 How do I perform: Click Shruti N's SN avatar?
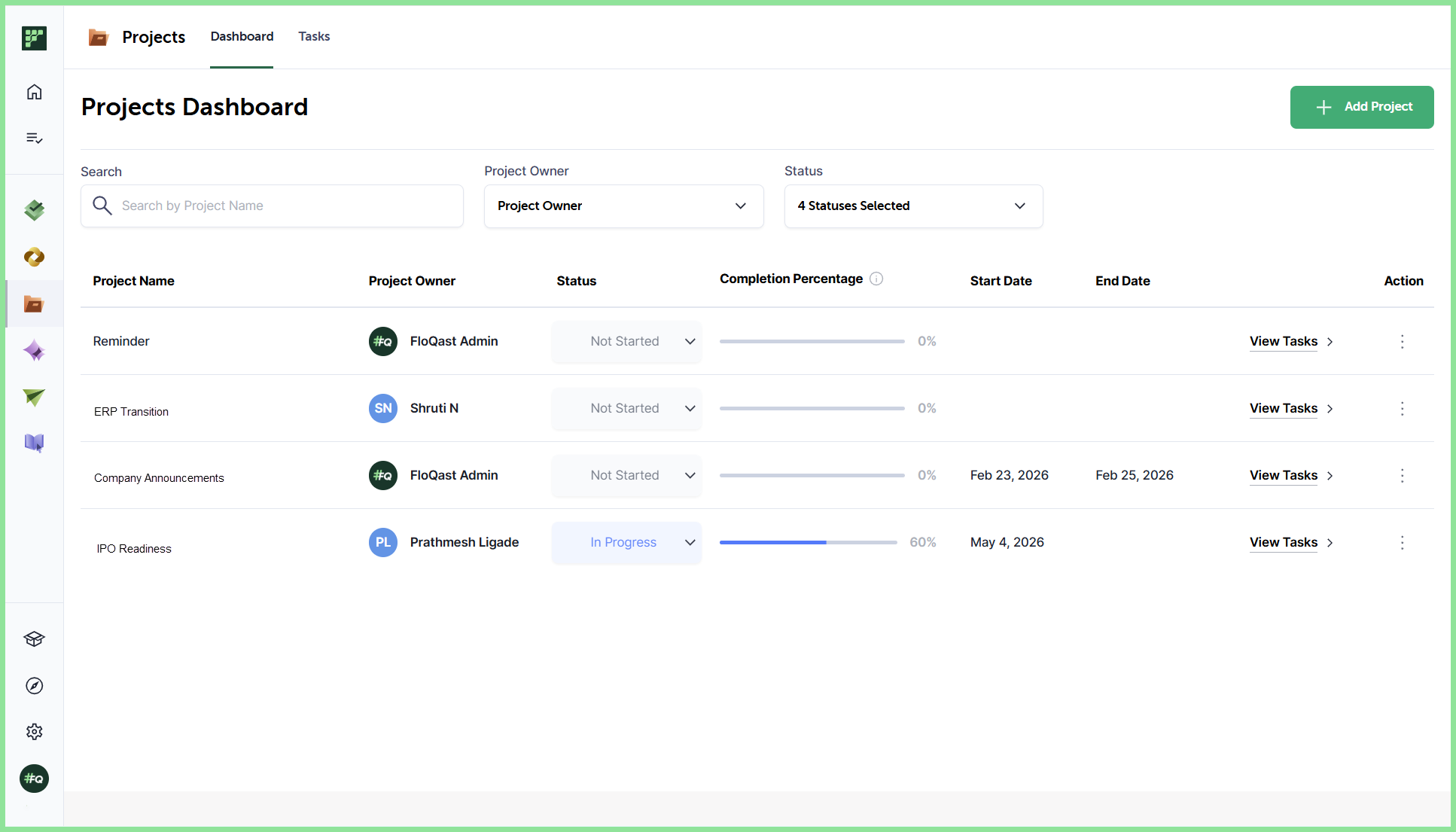pos(383,408)
